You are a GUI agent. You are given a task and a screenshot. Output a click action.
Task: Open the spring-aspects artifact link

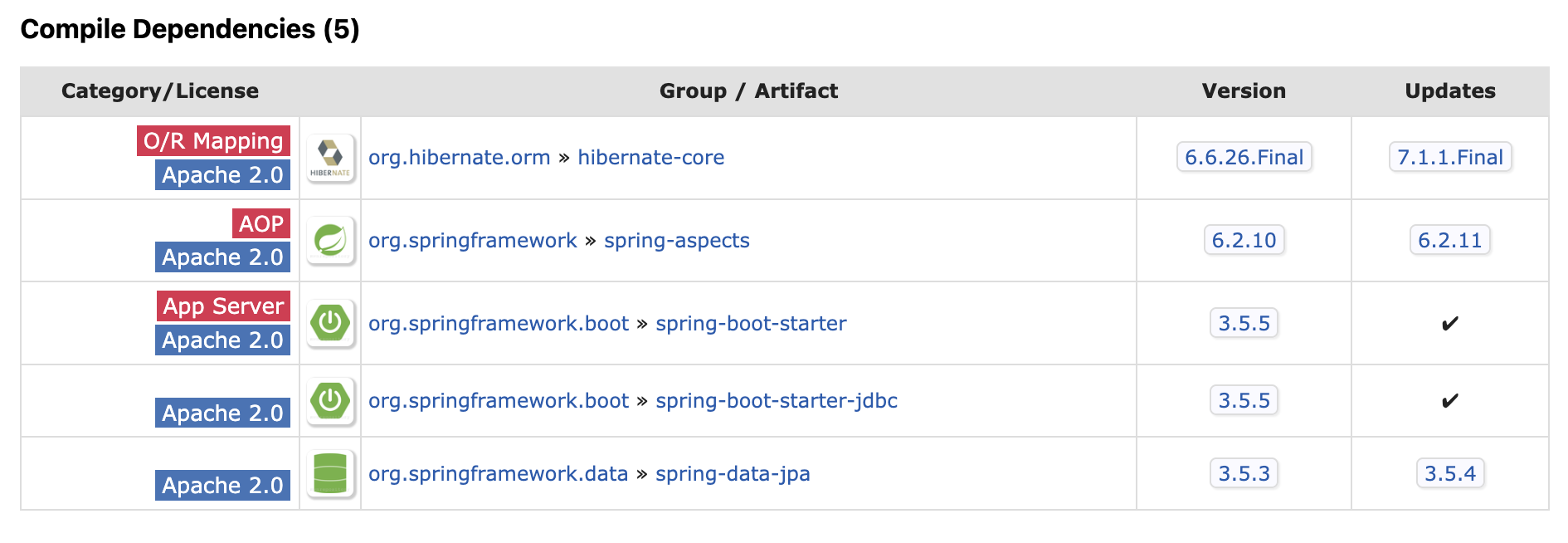click(676, 240)
